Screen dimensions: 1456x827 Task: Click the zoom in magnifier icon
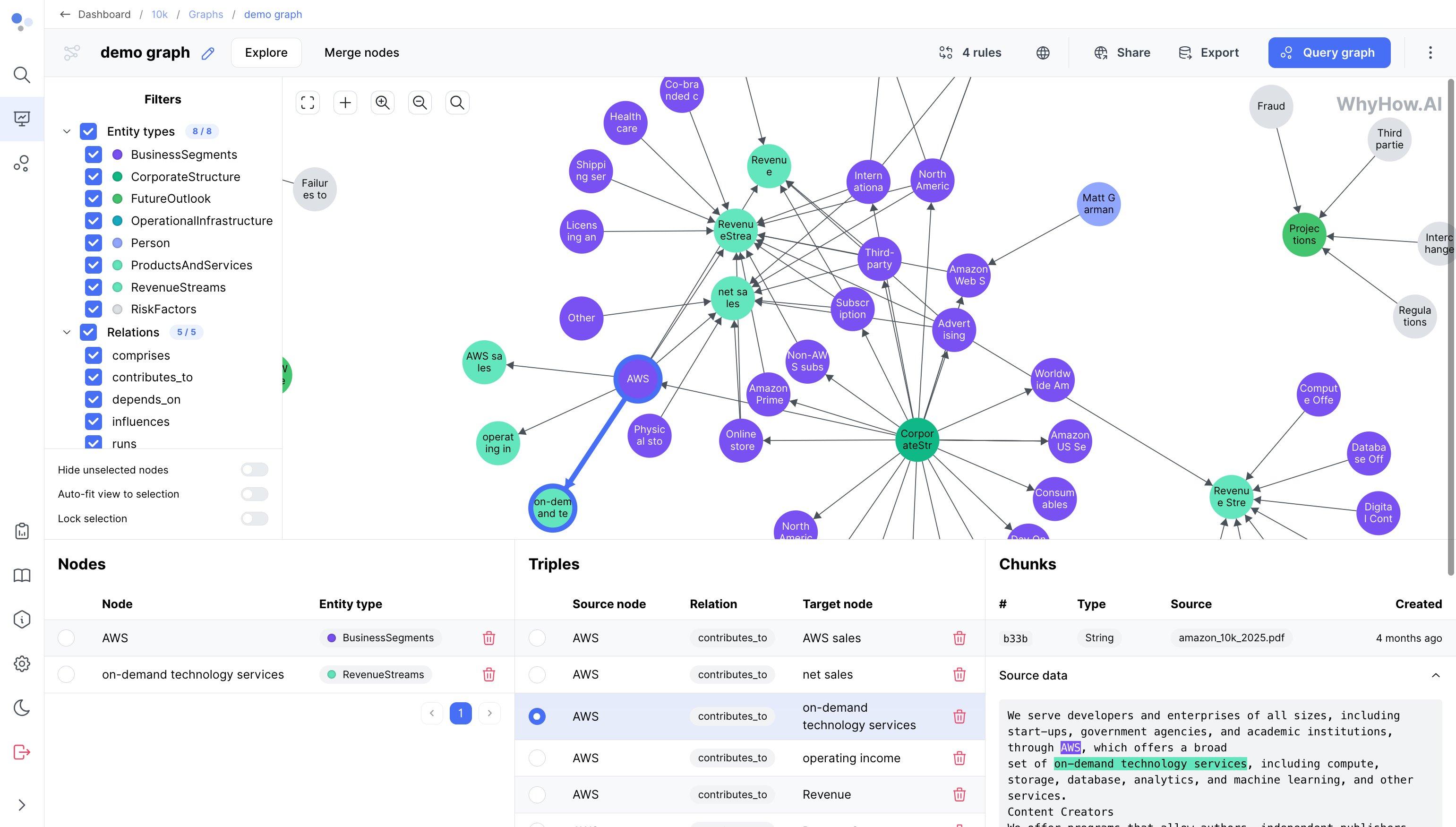[383, 103]
